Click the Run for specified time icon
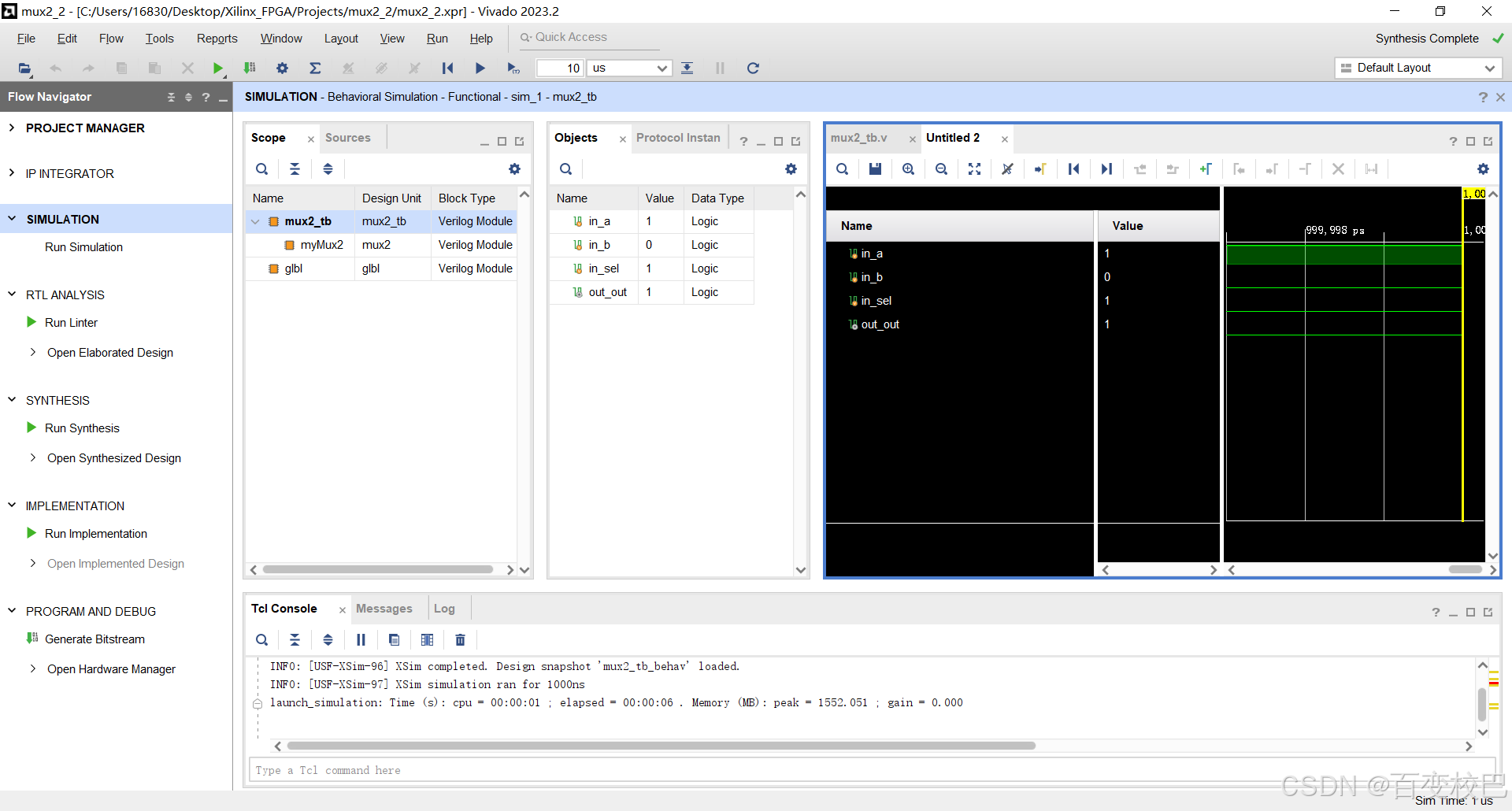The height and width of the screenshot is (811, 1512). 513,69
